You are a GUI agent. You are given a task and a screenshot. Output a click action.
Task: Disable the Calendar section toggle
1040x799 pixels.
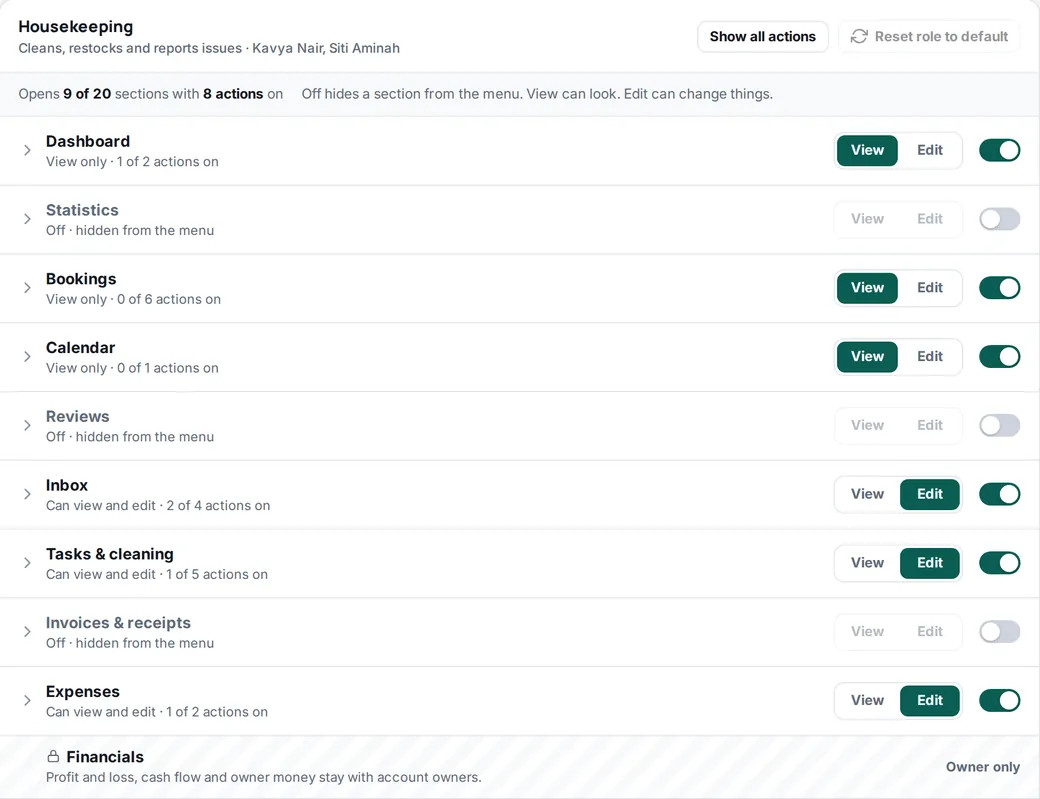pyautogui.click(x=1000, y=357)
